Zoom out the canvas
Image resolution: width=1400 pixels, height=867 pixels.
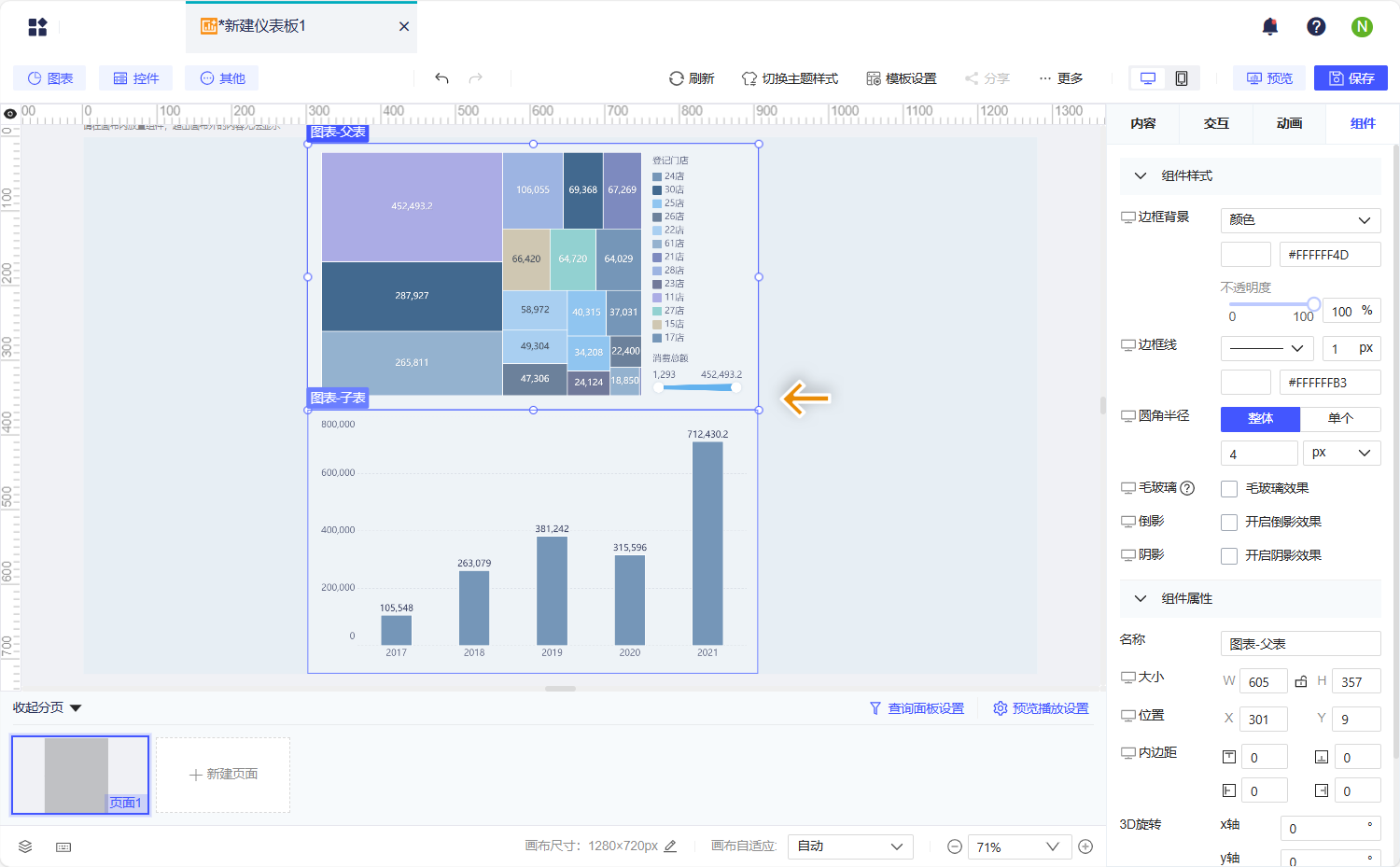(x=955, y=846)
